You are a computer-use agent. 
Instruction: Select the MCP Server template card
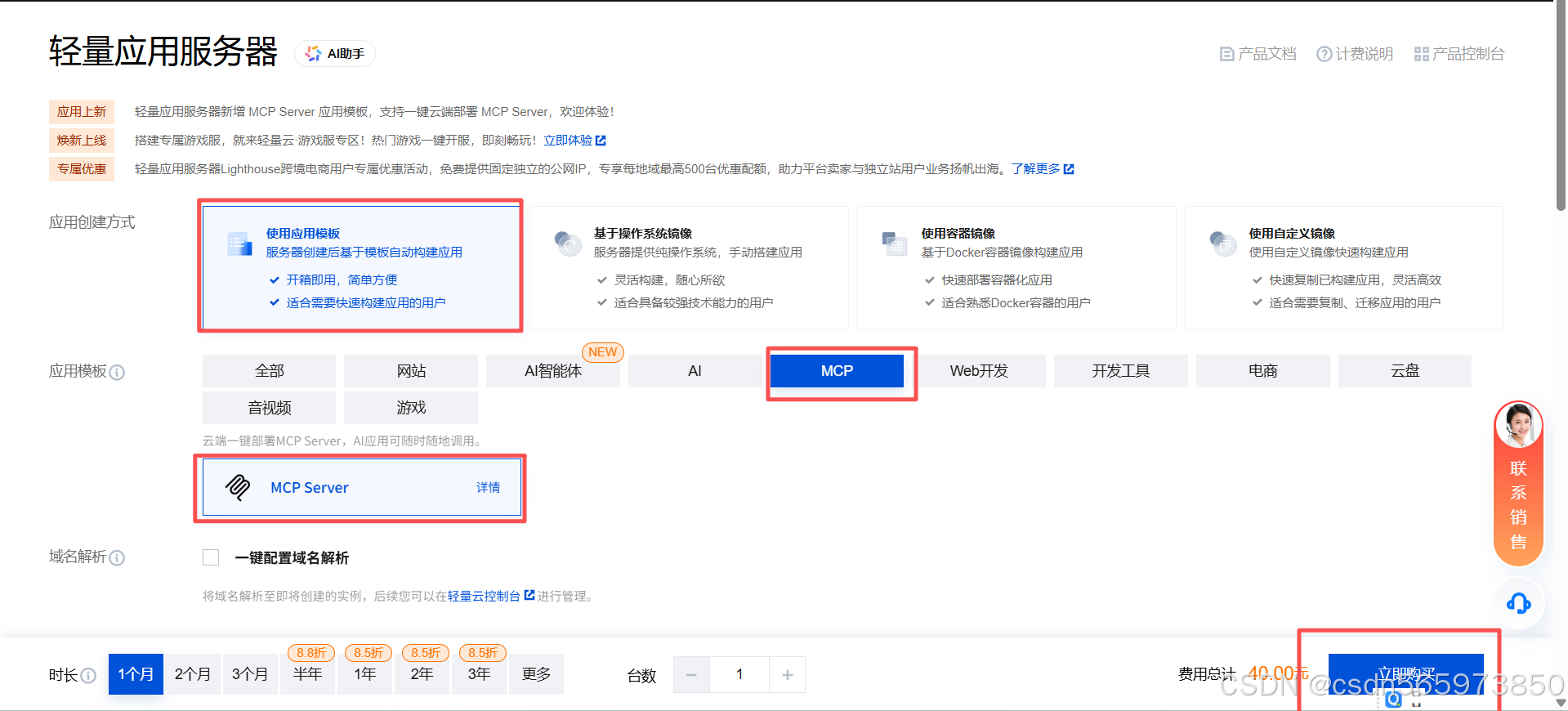pyautogui.click(x=361, y=487)
